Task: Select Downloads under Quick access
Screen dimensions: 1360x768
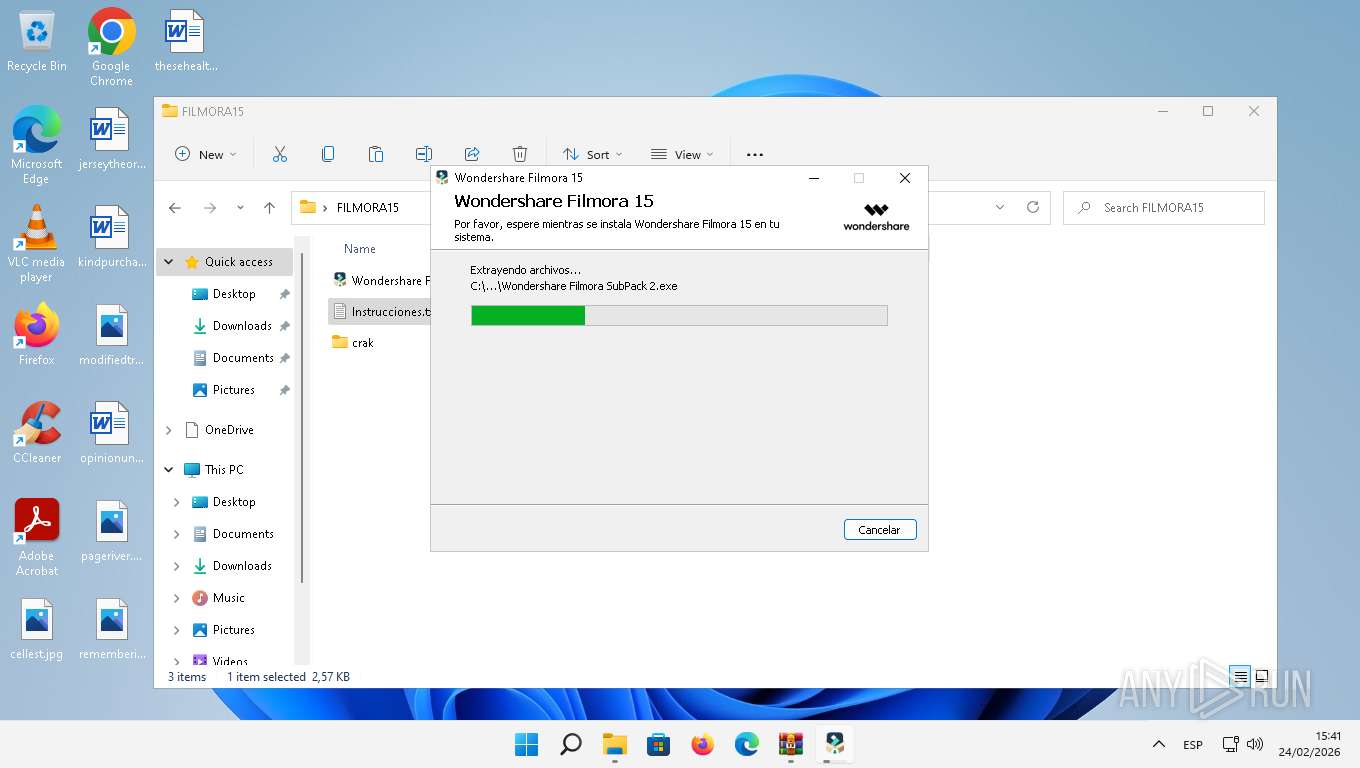Action: pyautogui.click(x=242, y=326)
